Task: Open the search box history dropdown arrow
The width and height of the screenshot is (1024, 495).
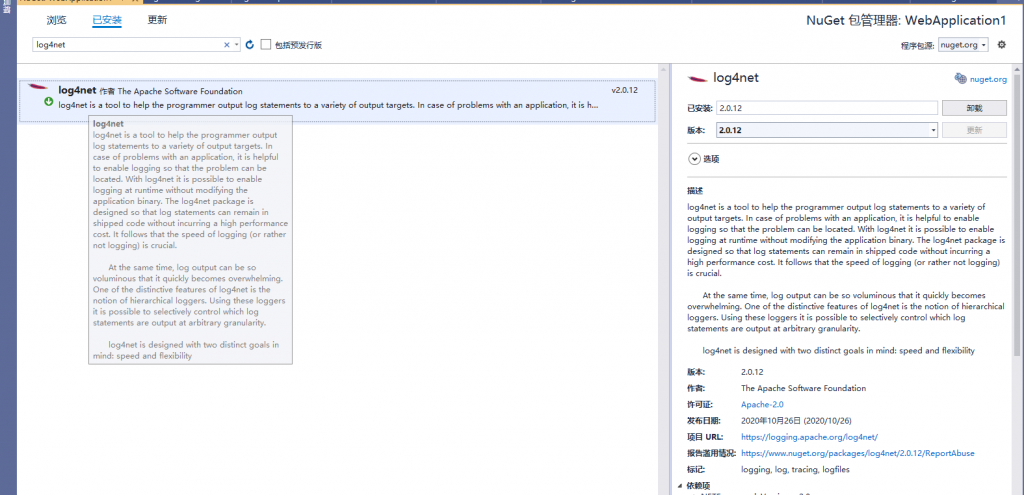Action: point(236,45)
